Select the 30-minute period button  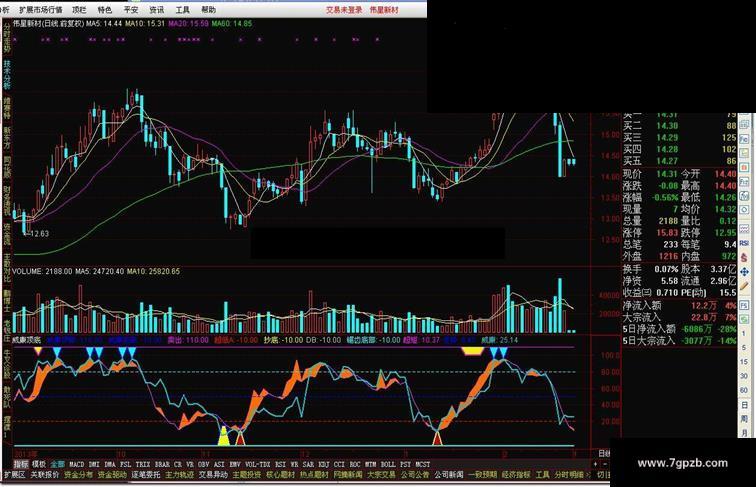click(x=744, y=376)
